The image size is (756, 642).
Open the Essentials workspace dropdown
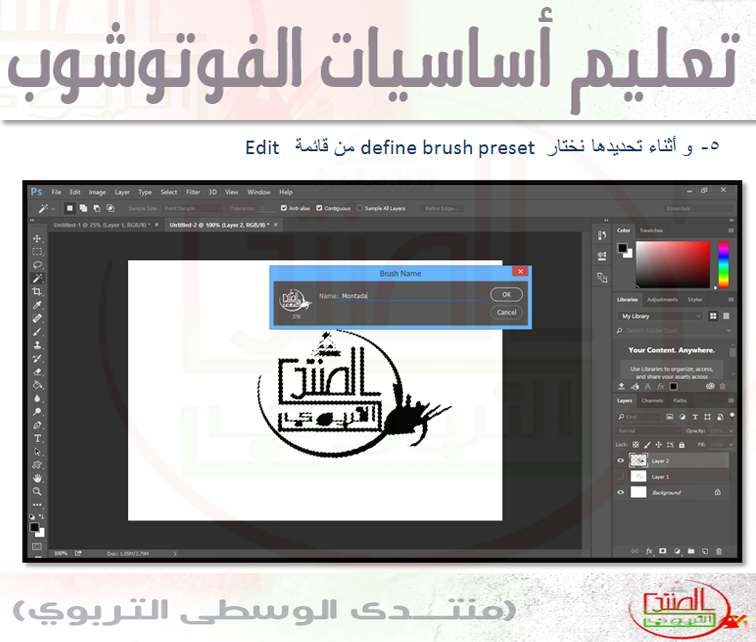pyautogui.click(x=697, y=208)
